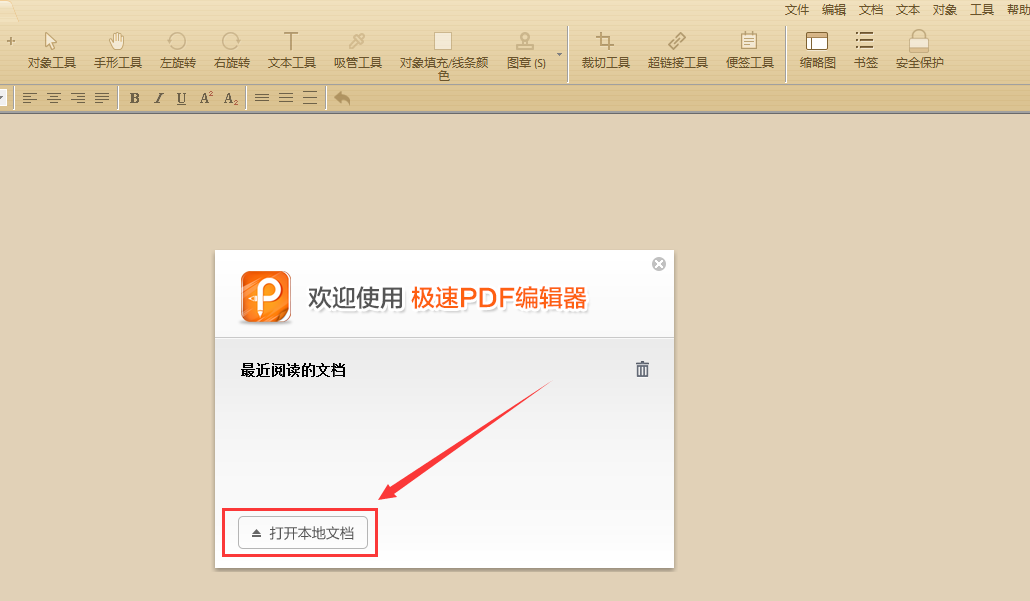The height and width of the screenshot is (601, 1030).
Task: Apply subscript formatting
Action: (231, 99)
